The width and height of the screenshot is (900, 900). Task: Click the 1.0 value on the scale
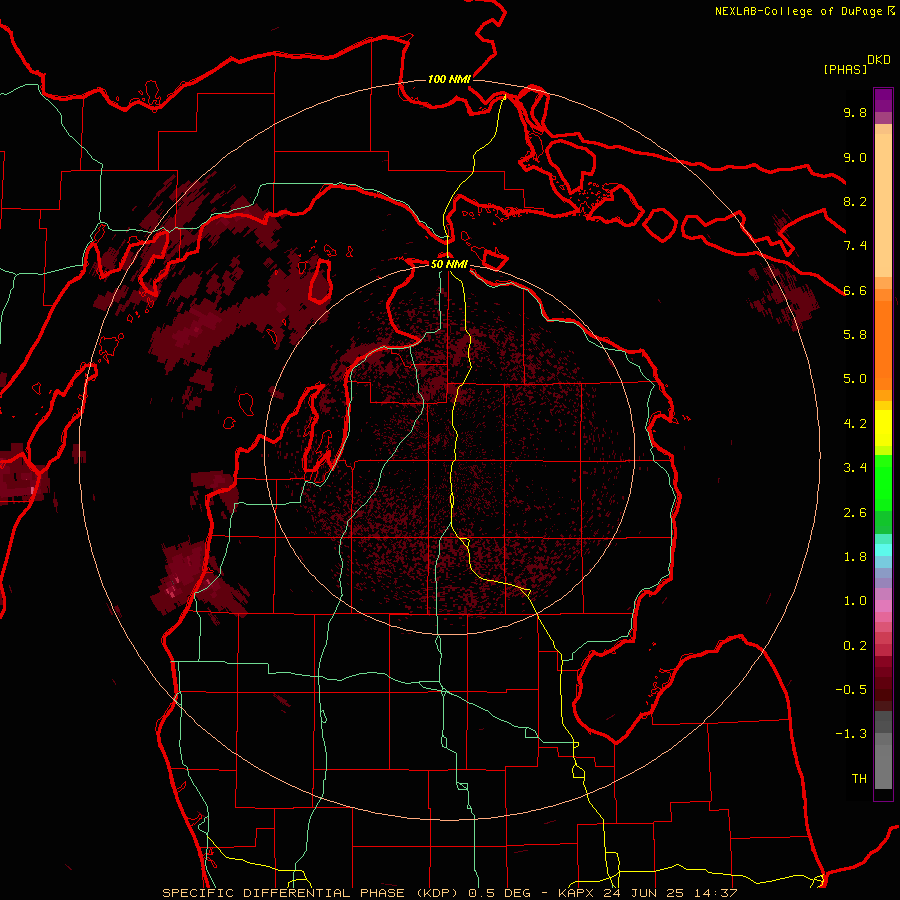855,601
